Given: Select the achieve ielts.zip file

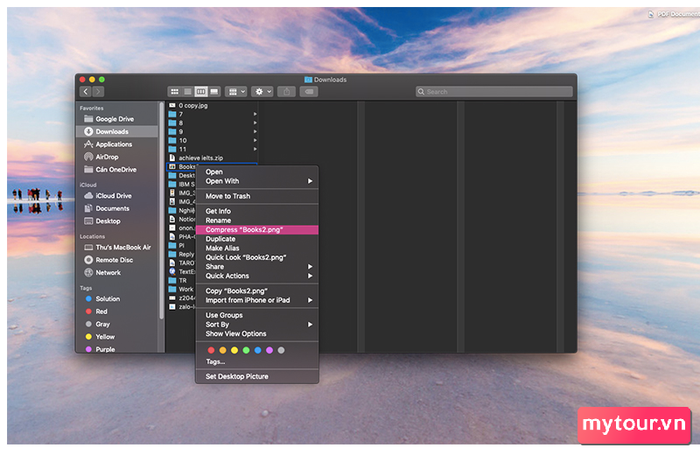Looking at the screenshot, I should [x=200, y=157].
